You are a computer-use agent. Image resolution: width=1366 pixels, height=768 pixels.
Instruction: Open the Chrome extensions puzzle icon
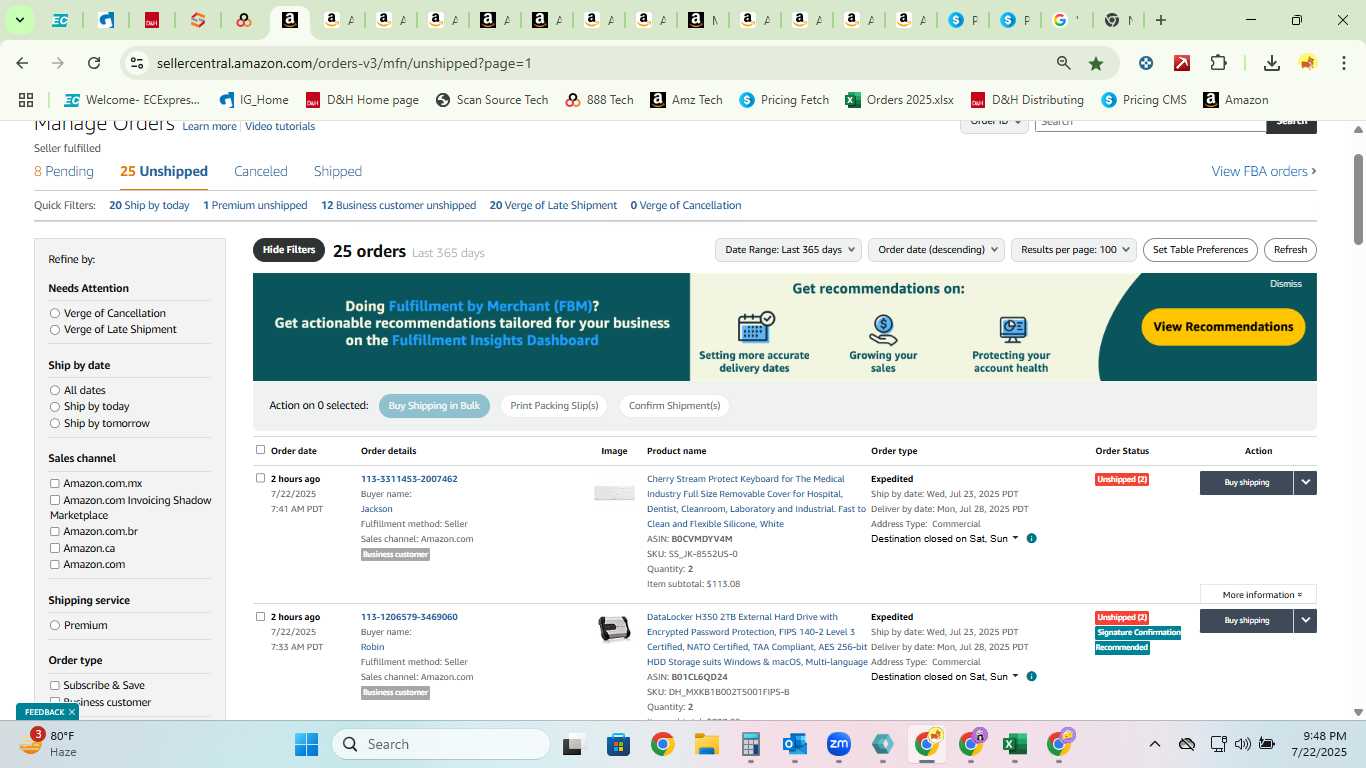coord(1218,63)
